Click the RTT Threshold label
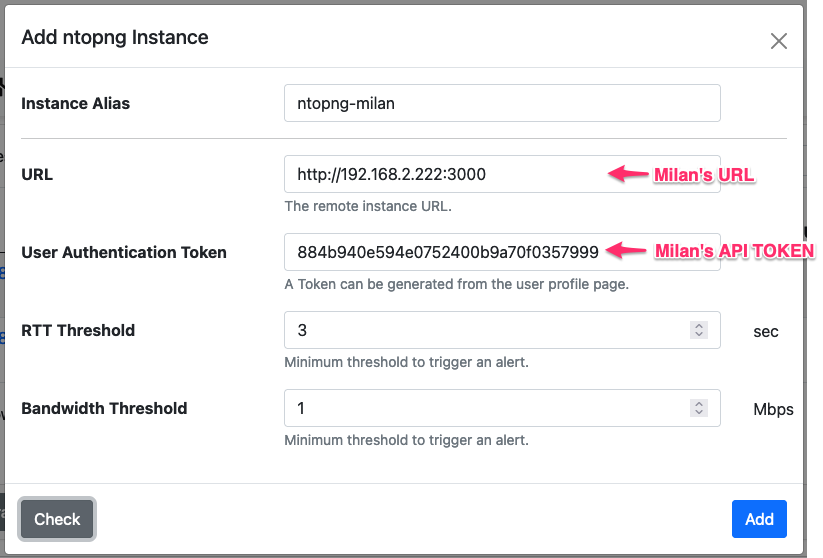The image size is (823, 558). coord(78,330)
